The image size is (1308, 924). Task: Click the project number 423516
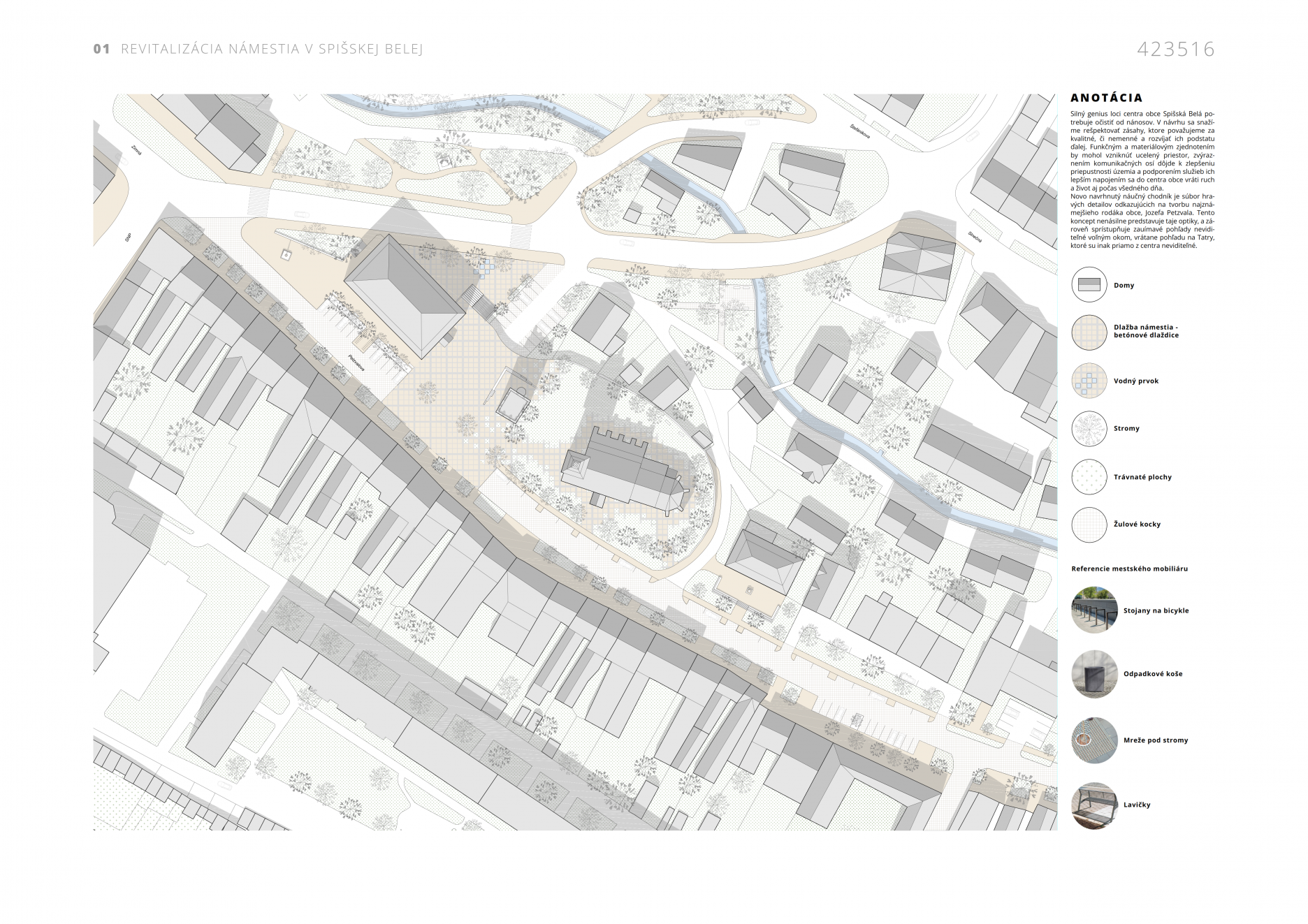1175,50
